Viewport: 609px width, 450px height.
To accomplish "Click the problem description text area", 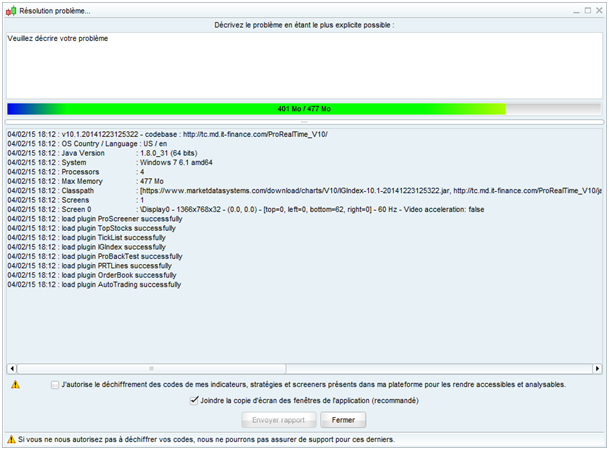I will [304, 65].
